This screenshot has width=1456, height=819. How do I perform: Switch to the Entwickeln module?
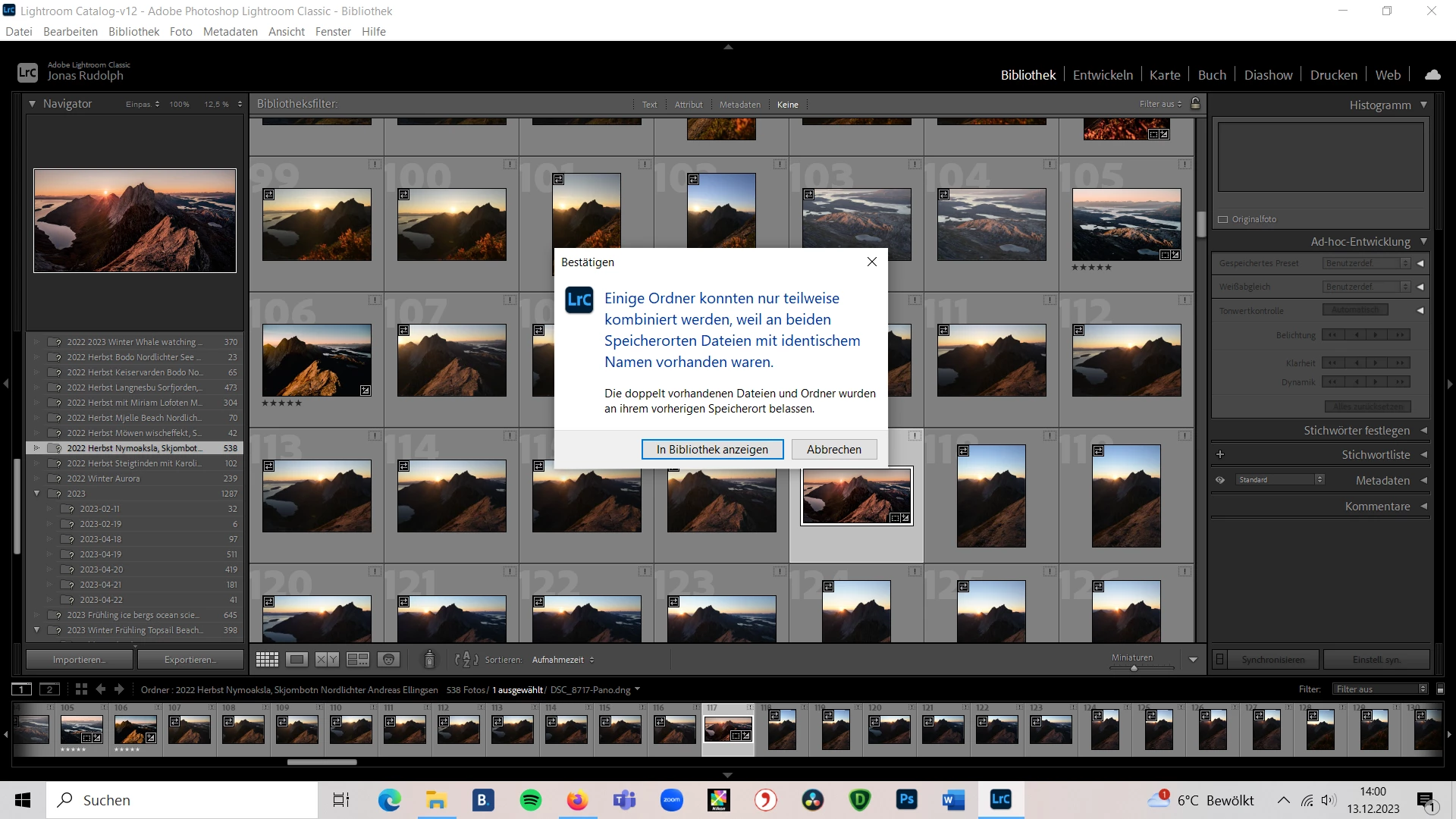pos(1103,75)
